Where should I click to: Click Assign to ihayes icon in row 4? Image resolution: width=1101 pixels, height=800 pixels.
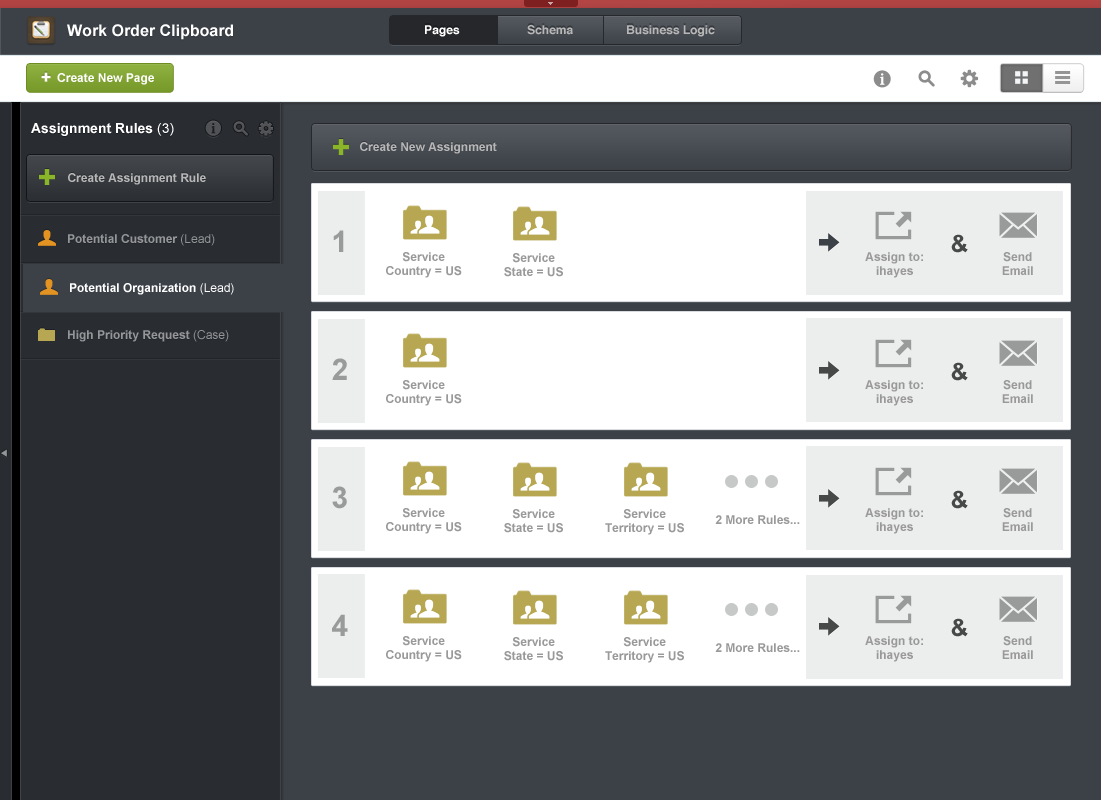893,609
